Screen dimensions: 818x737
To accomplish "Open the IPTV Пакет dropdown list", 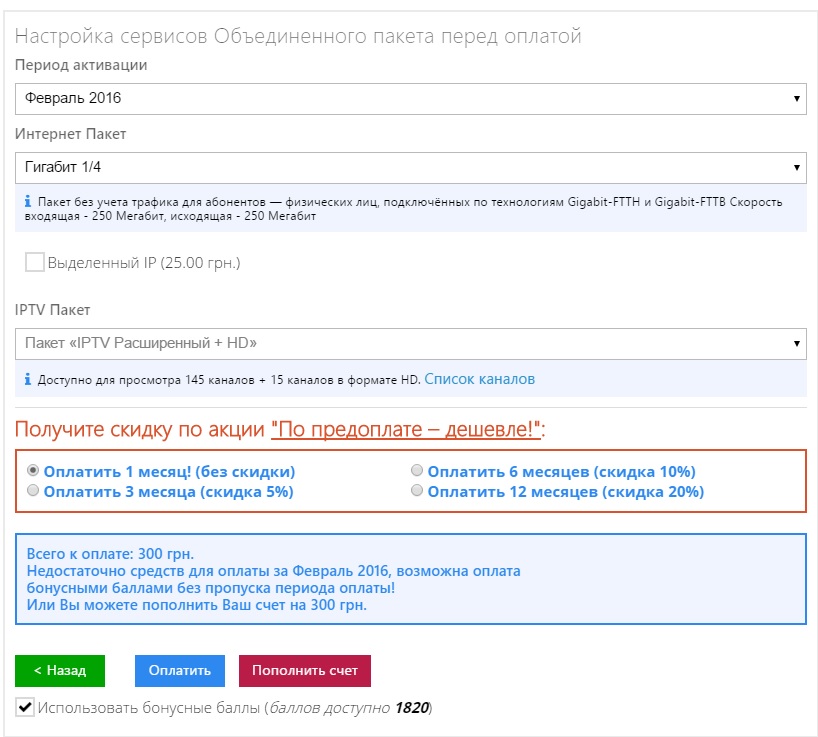I will 410,343.
